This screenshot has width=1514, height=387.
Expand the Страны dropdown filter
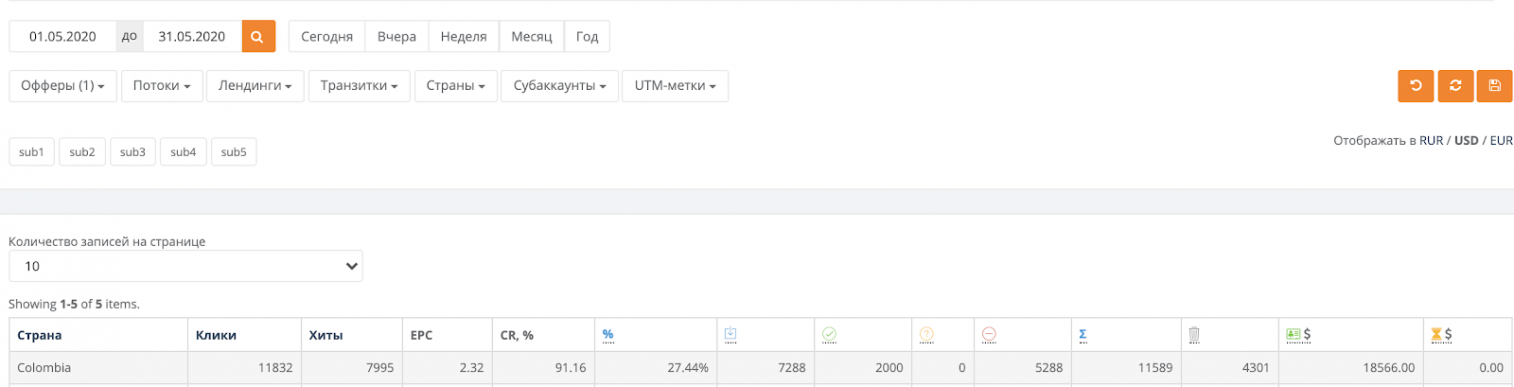coord(455,86)
